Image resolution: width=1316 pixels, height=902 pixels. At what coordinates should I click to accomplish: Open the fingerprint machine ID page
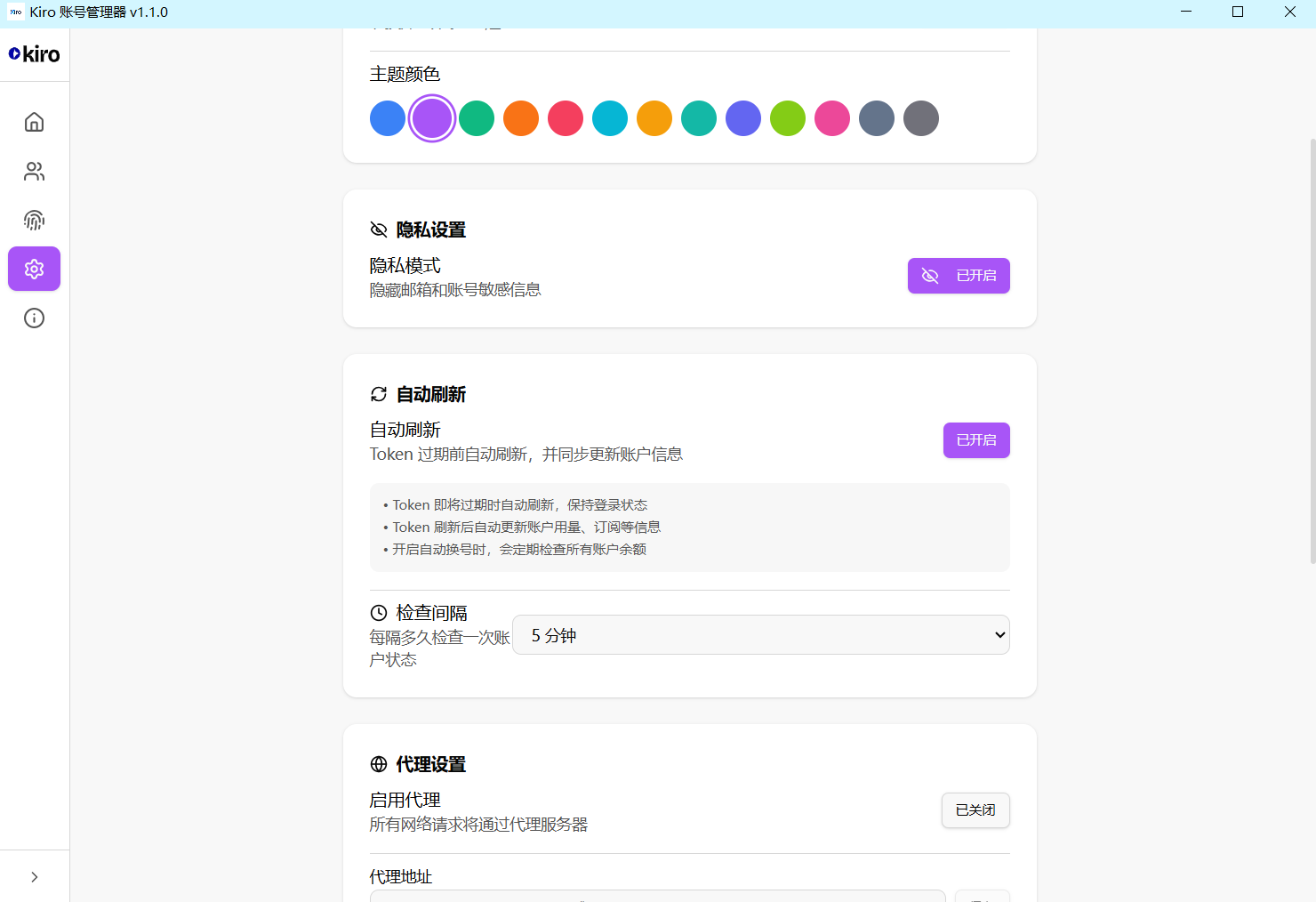(34, 220)
